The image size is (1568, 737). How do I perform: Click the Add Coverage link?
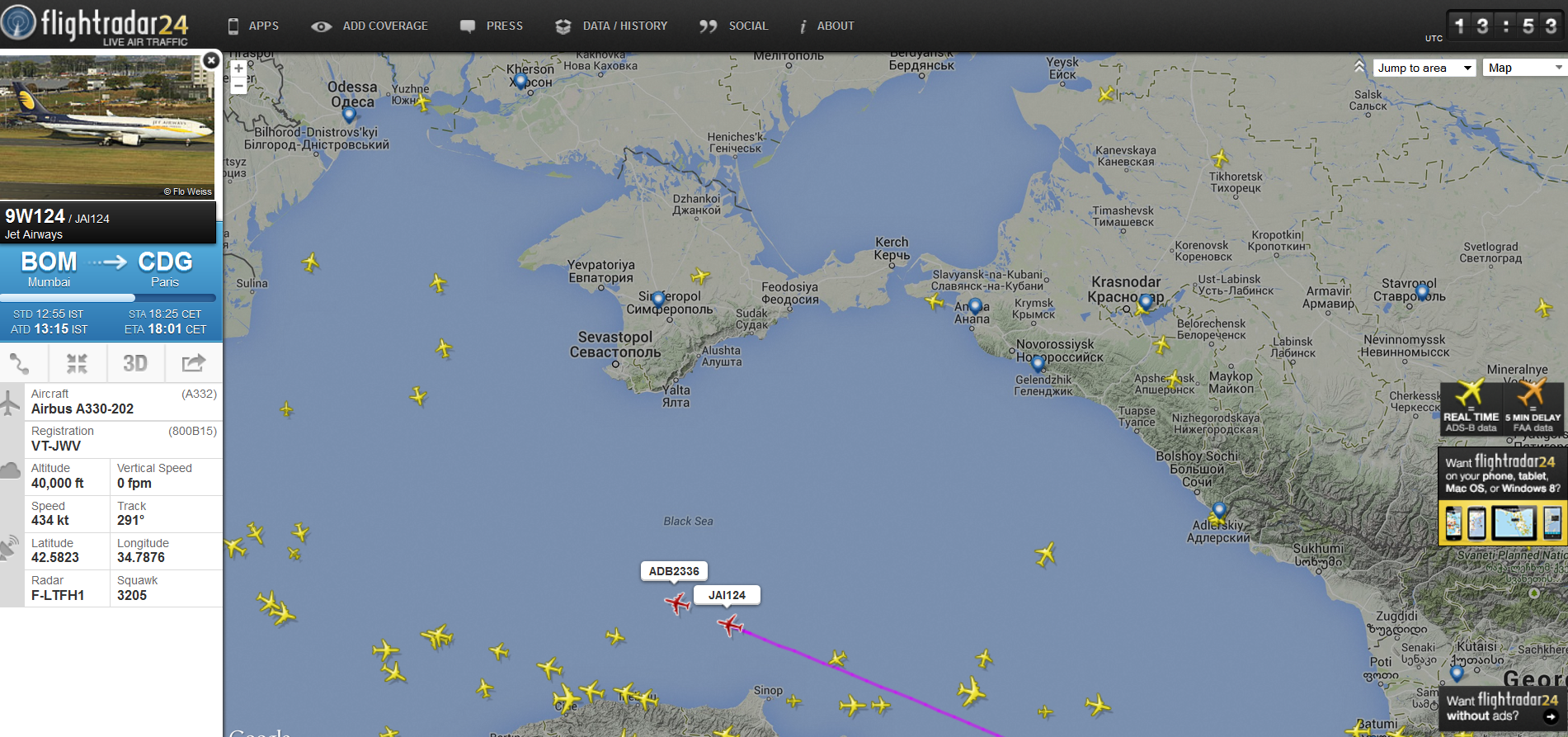(x=370, y=26)
